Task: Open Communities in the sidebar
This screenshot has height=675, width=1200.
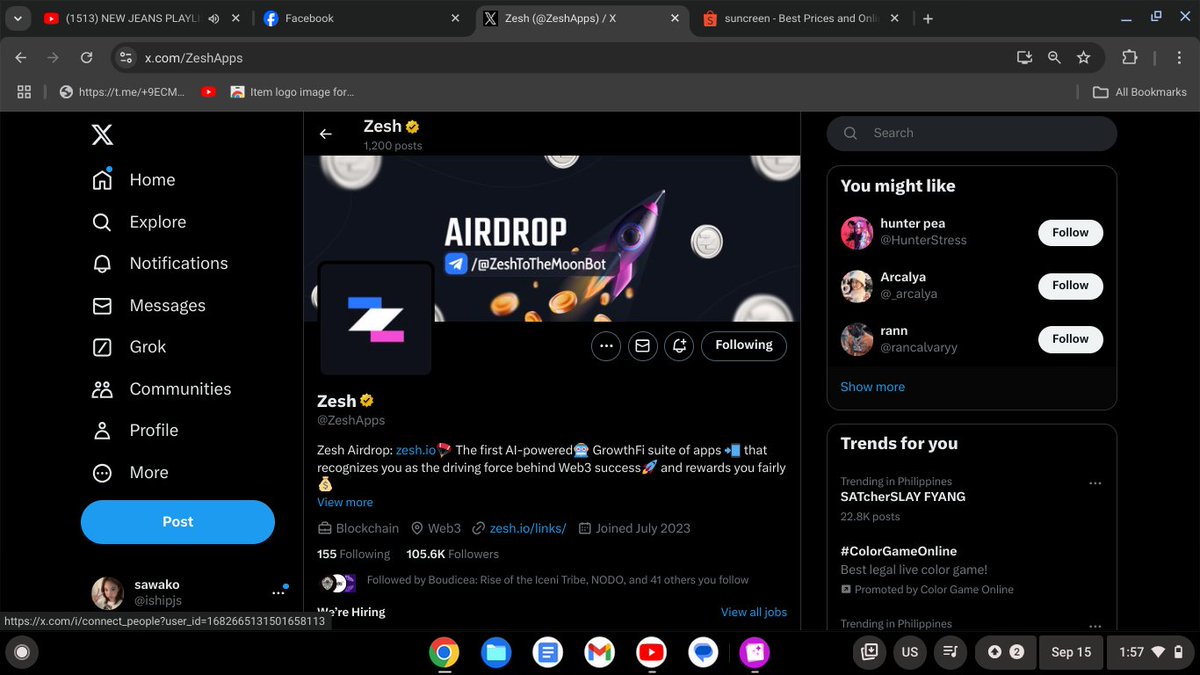Action: pos(161,389)
